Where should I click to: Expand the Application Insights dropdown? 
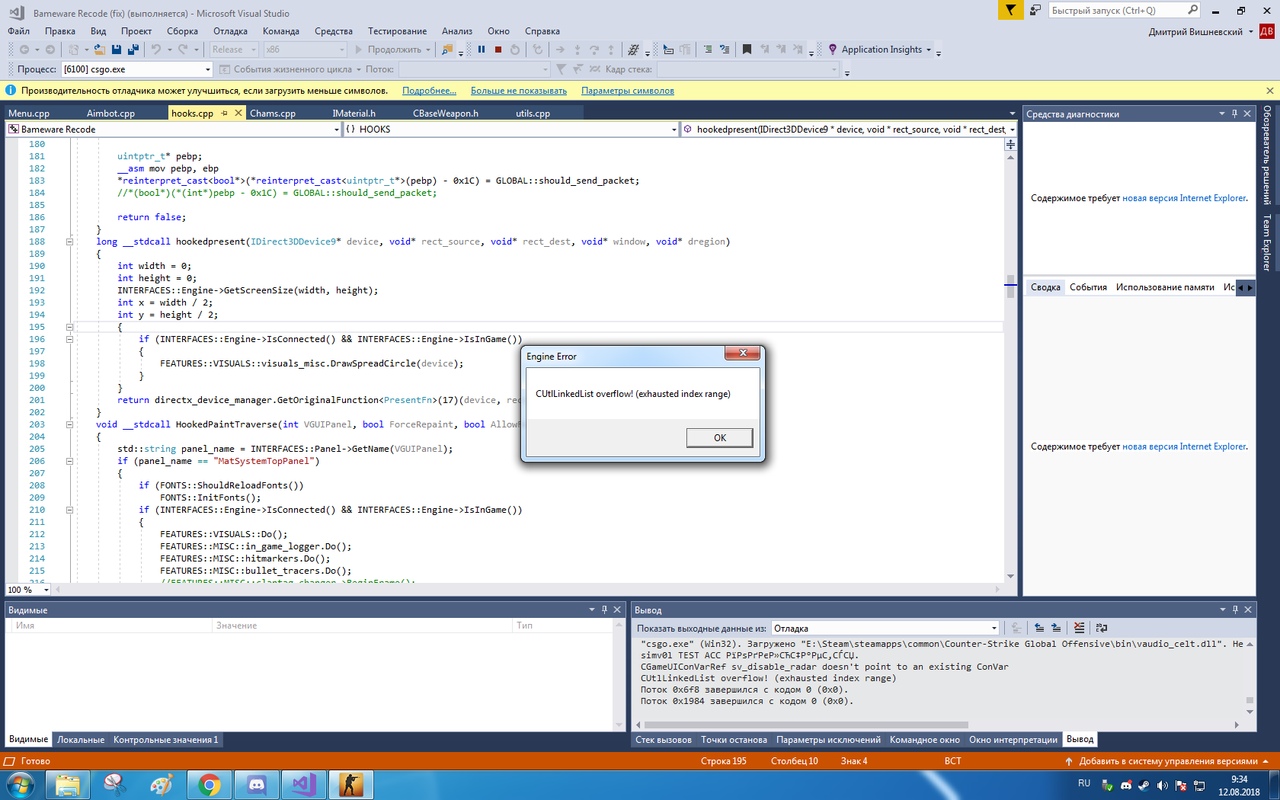(928, 49)
